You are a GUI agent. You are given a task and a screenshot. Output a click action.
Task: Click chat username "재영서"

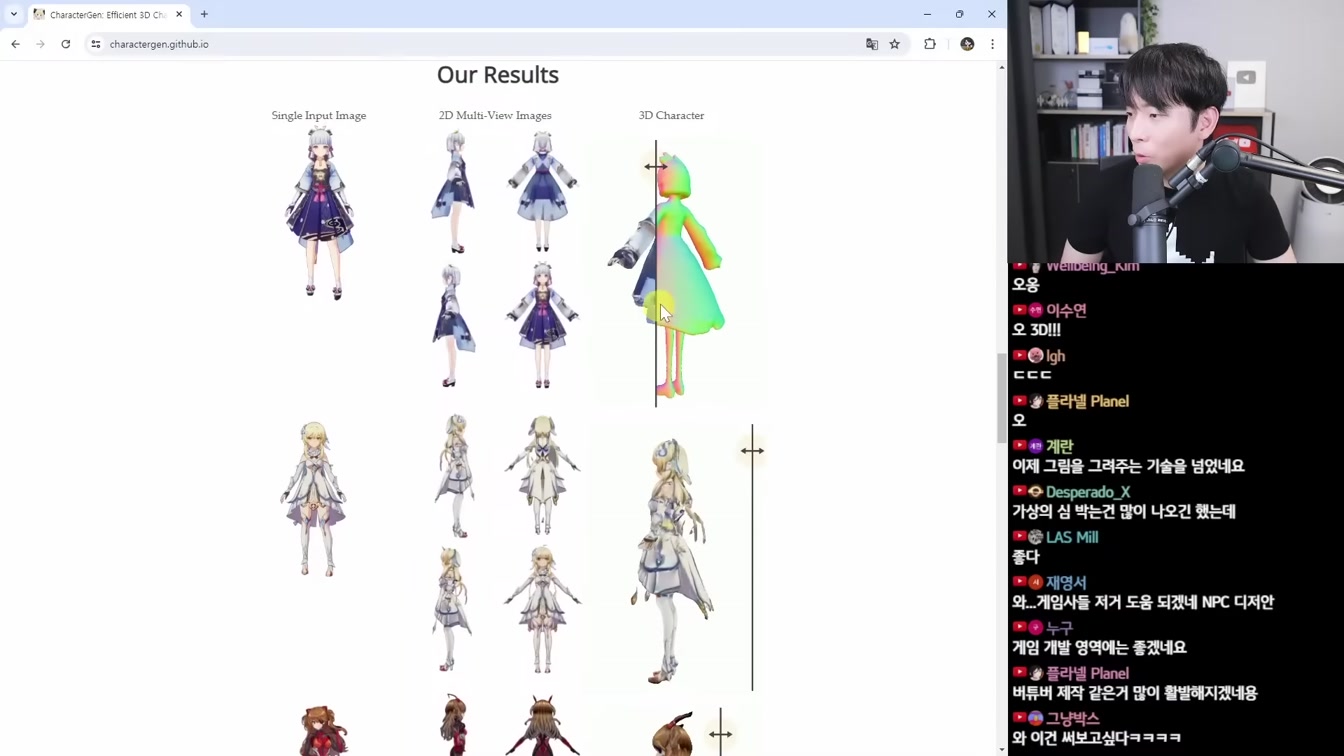pyautogui.click(x=1066, y=583)
